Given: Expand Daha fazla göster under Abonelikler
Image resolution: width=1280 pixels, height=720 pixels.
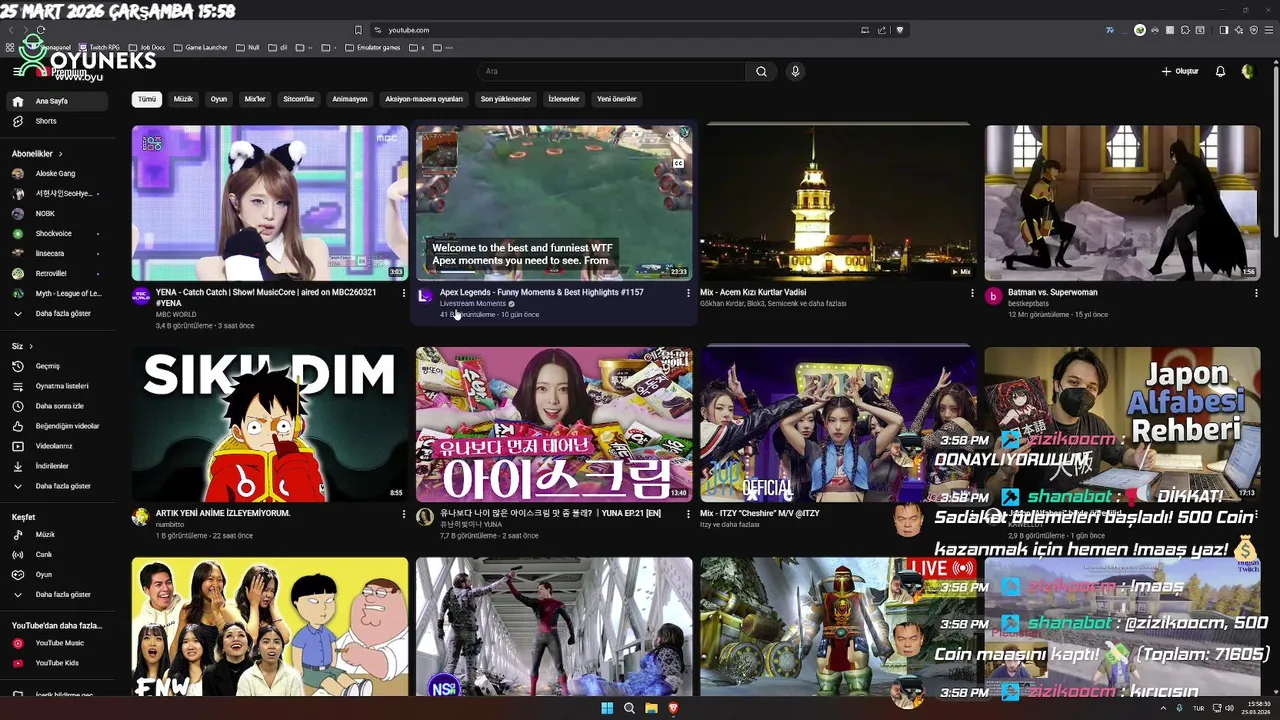Looking at the screenshot, I should [x=57, y=313].
